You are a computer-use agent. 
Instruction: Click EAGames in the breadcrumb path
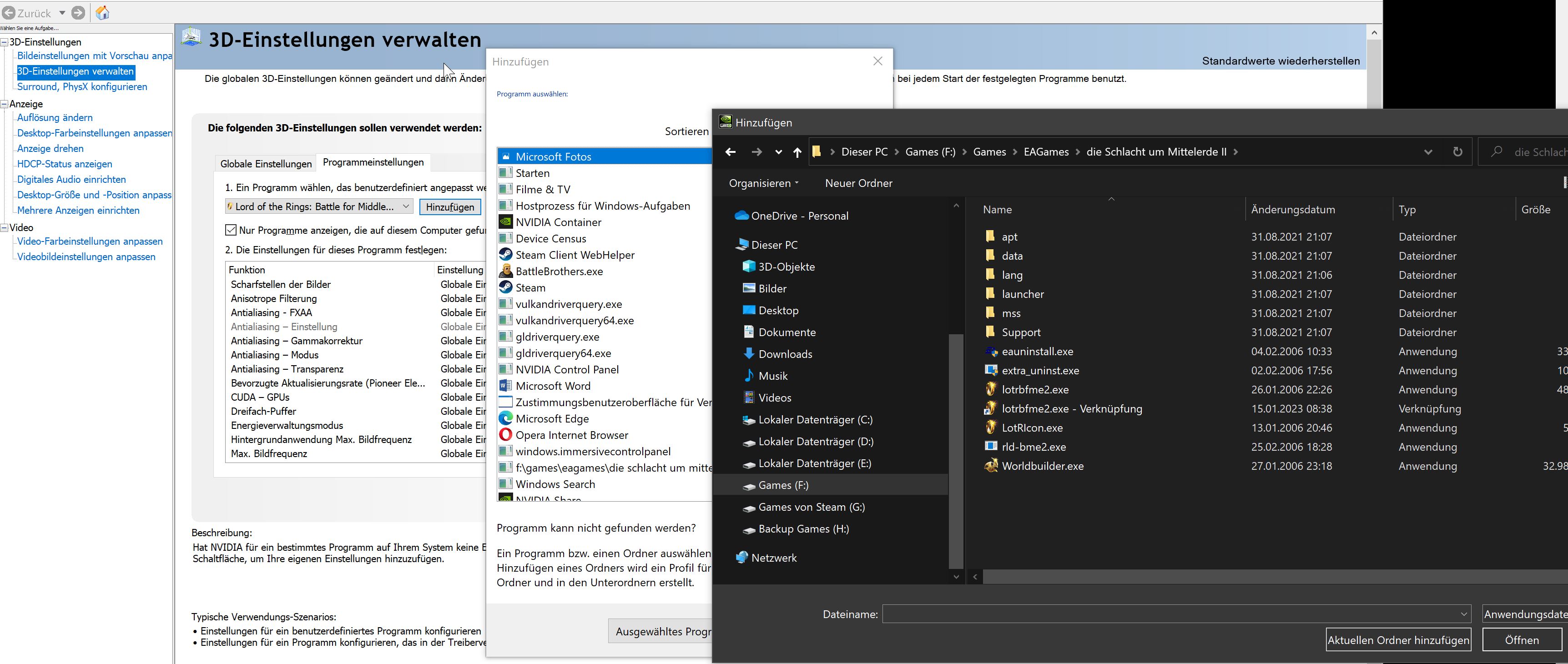point(1046,152)
